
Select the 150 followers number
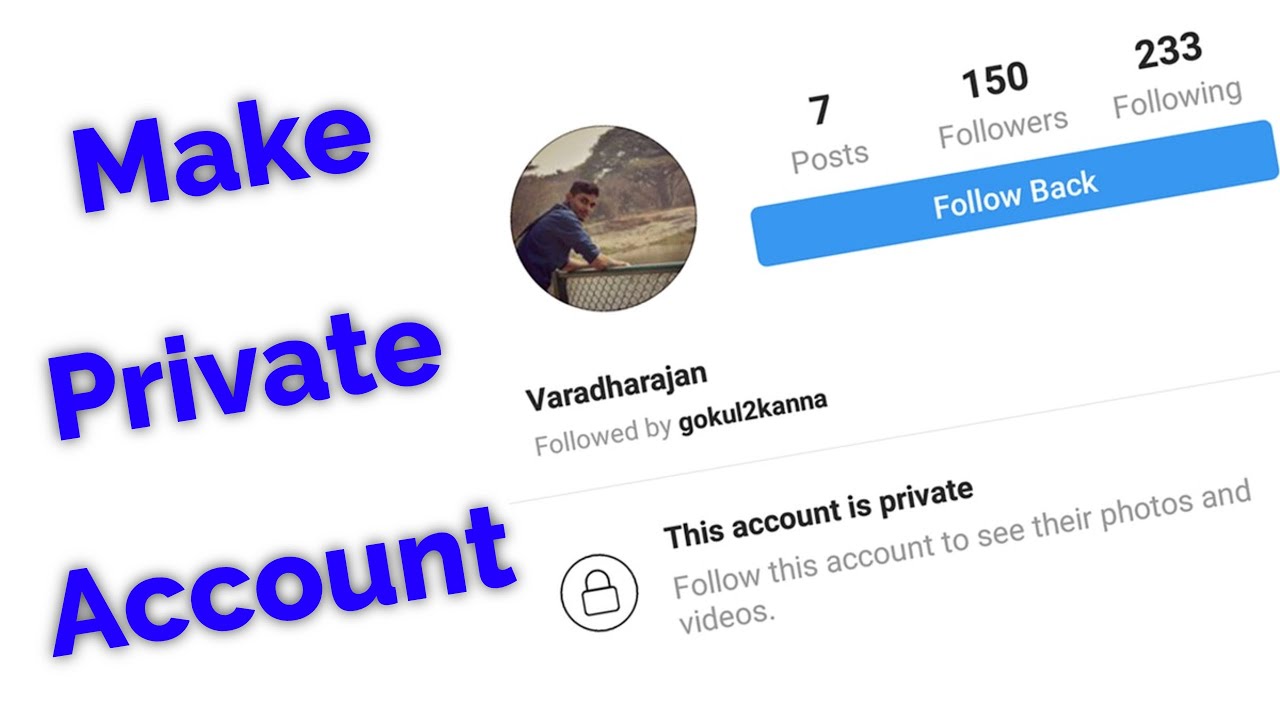(x=995, y=81)
